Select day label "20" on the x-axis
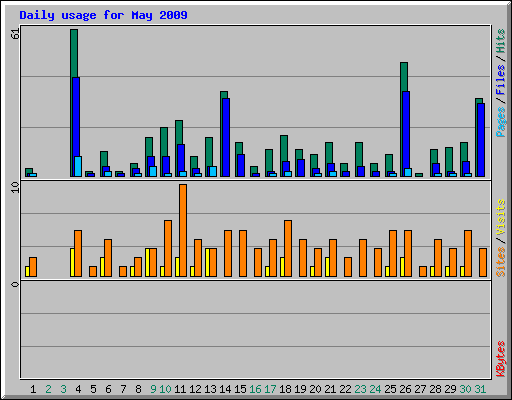Screen dimensions: 512x400 click(315, 389)
